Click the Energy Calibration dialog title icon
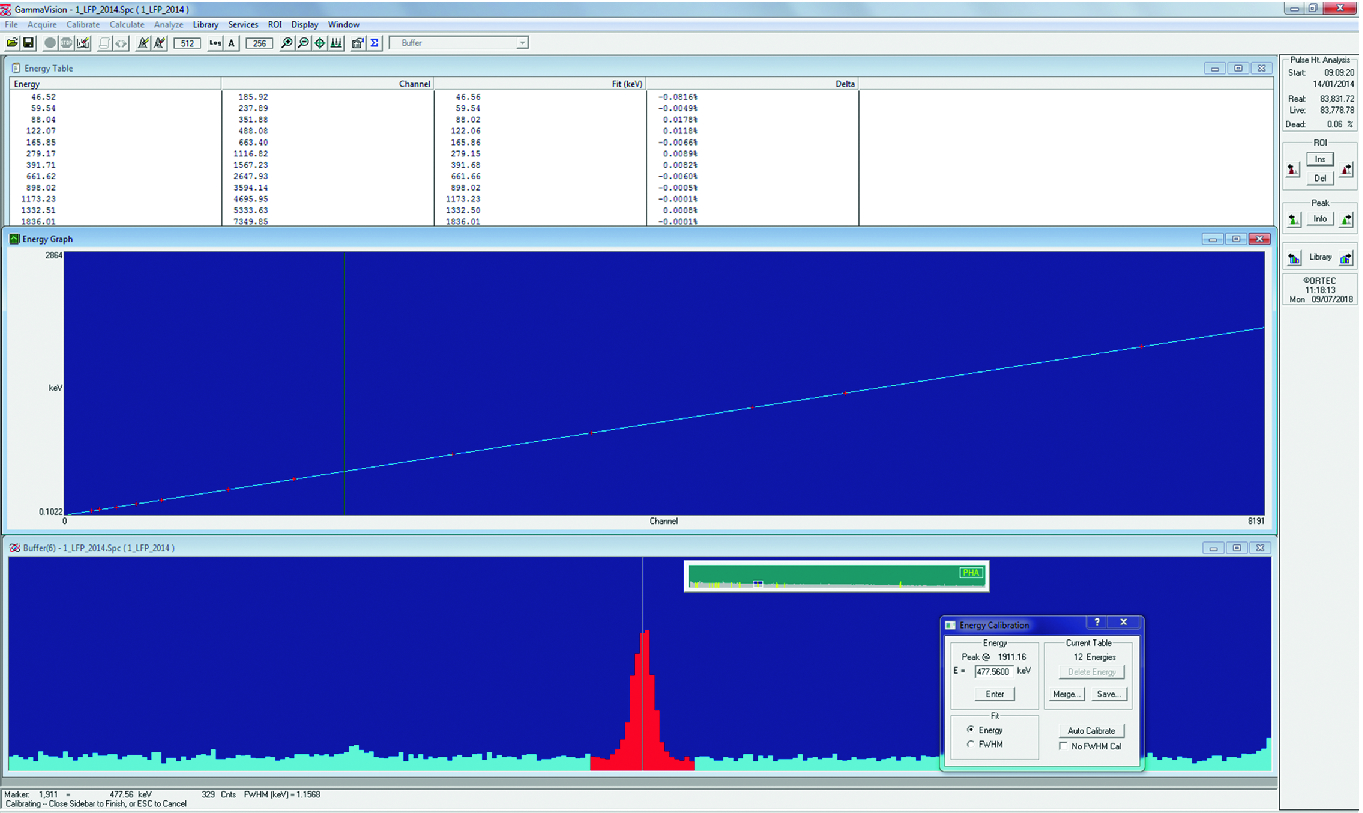 pyautogui.click(x=950, y=625)
